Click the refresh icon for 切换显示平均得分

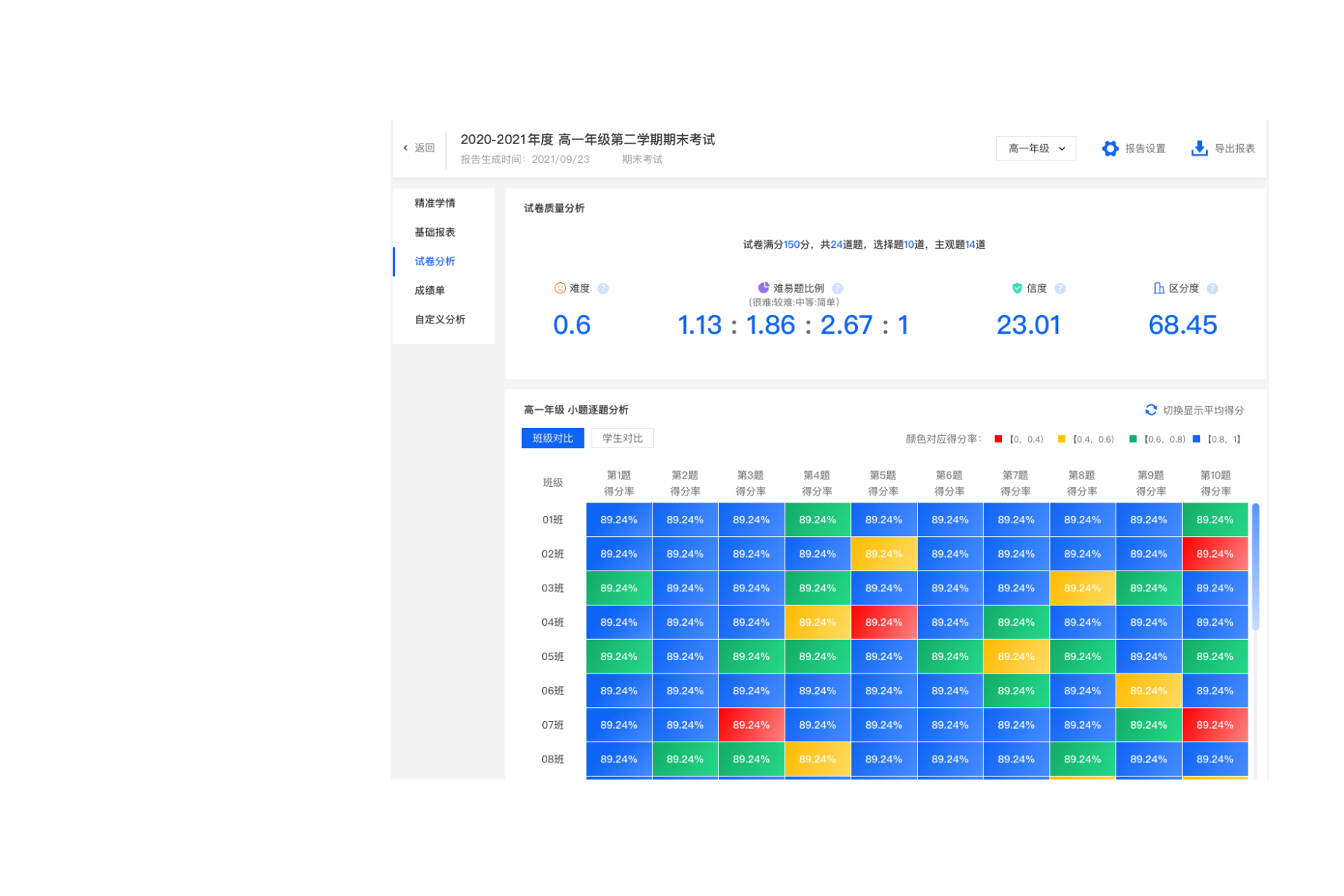(1151, 410)
